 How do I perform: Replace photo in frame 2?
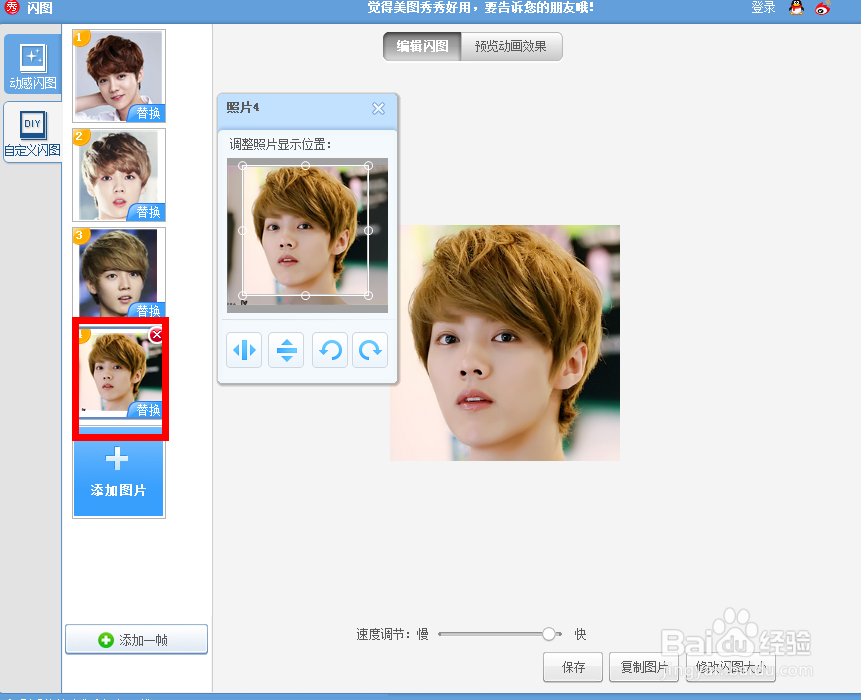coord(147,212)
